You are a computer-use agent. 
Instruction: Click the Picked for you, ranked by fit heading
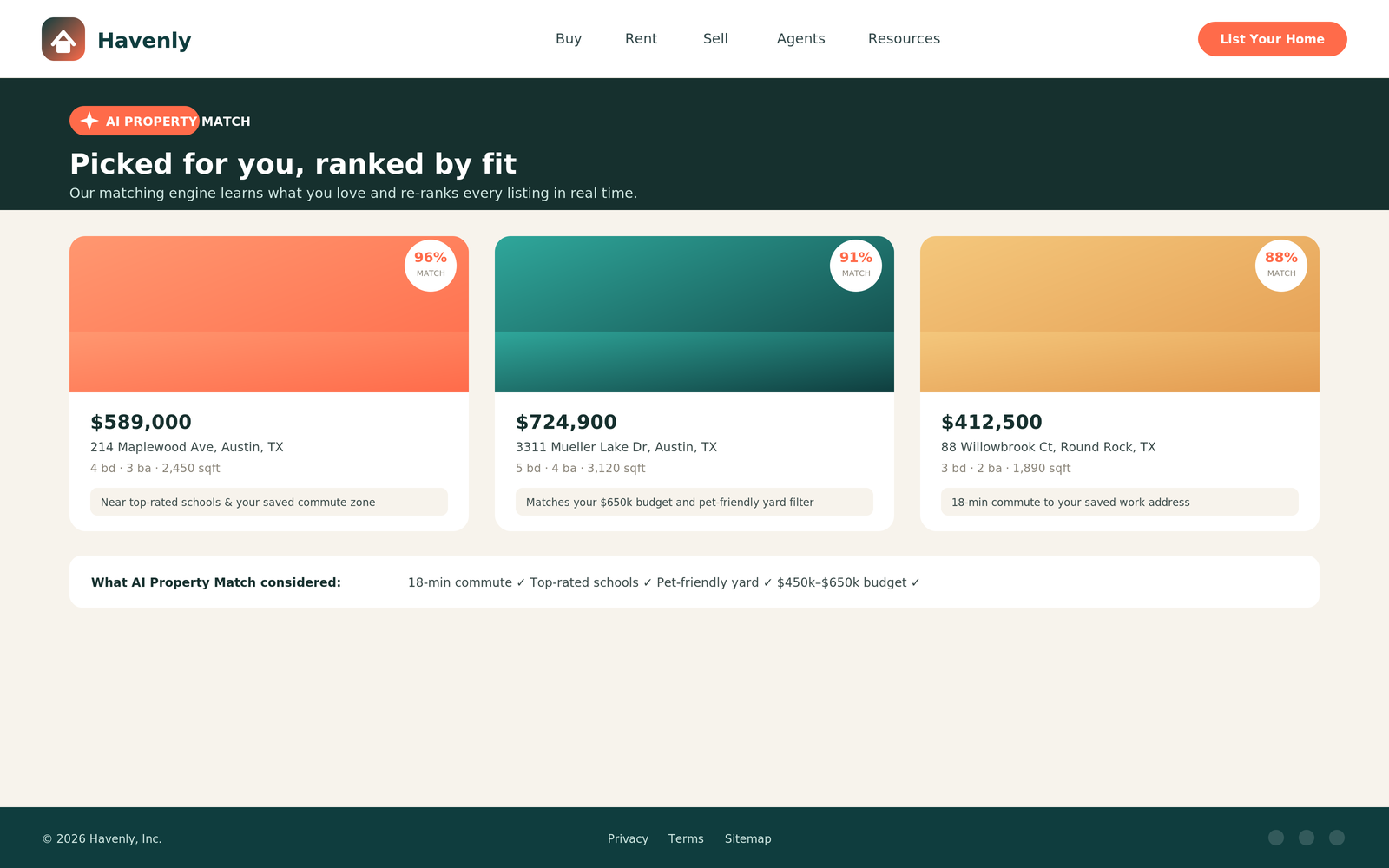(x=293, y=164)
